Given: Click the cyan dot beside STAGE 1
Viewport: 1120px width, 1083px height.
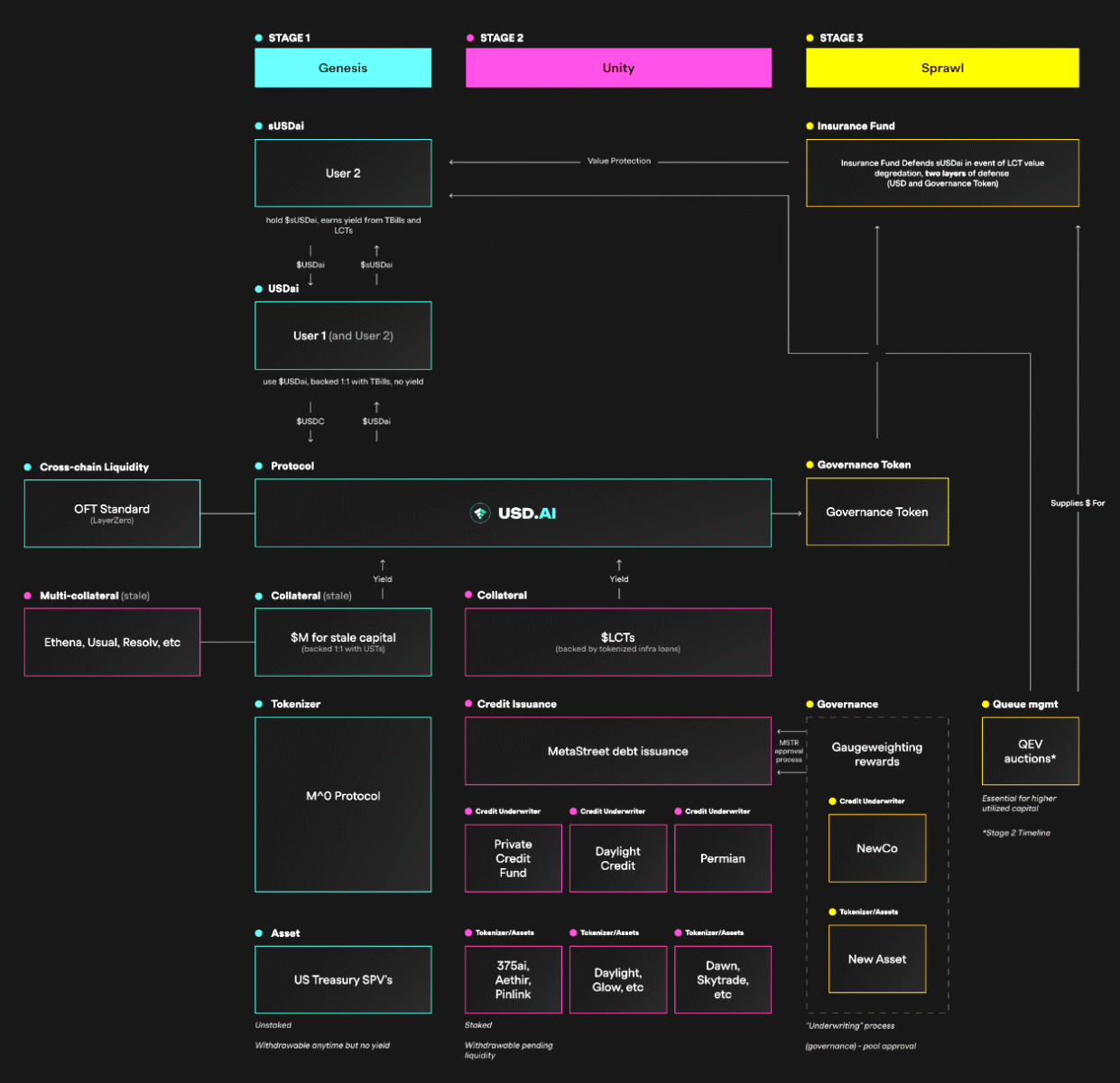Looking at the screenshot, I should tap(259, 38).
